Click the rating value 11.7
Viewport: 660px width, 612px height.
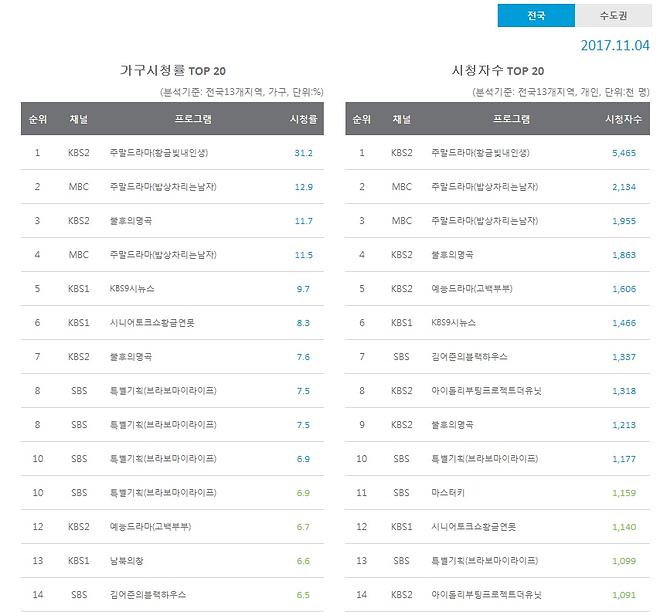click(303, 221)
